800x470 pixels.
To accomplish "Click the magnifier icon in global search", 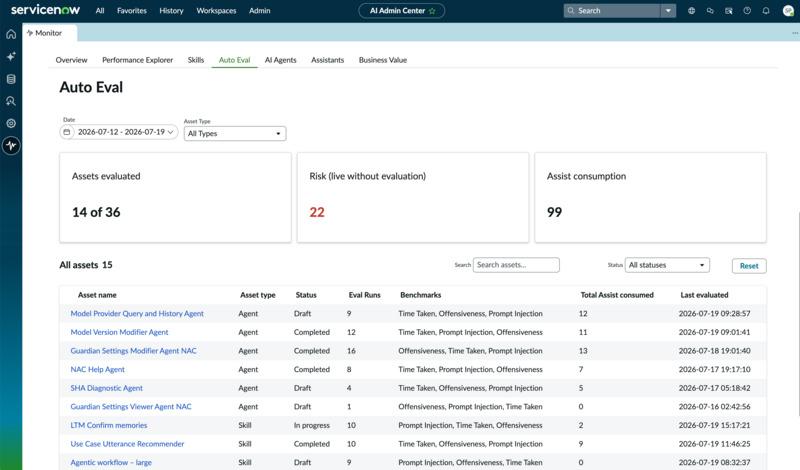I will click(571, 11).
